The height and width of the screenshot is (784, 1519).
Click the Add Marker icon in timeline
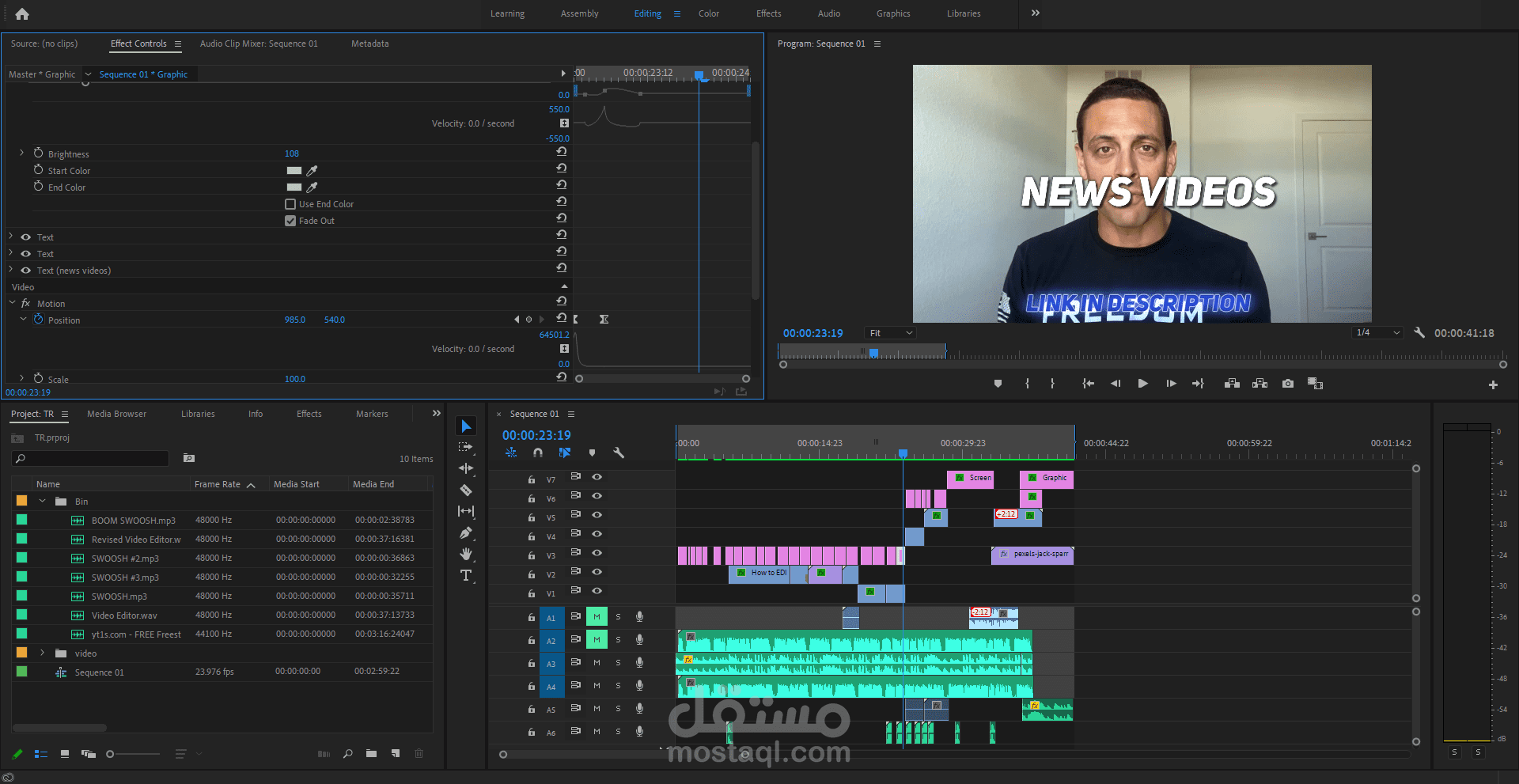[592, 453]
